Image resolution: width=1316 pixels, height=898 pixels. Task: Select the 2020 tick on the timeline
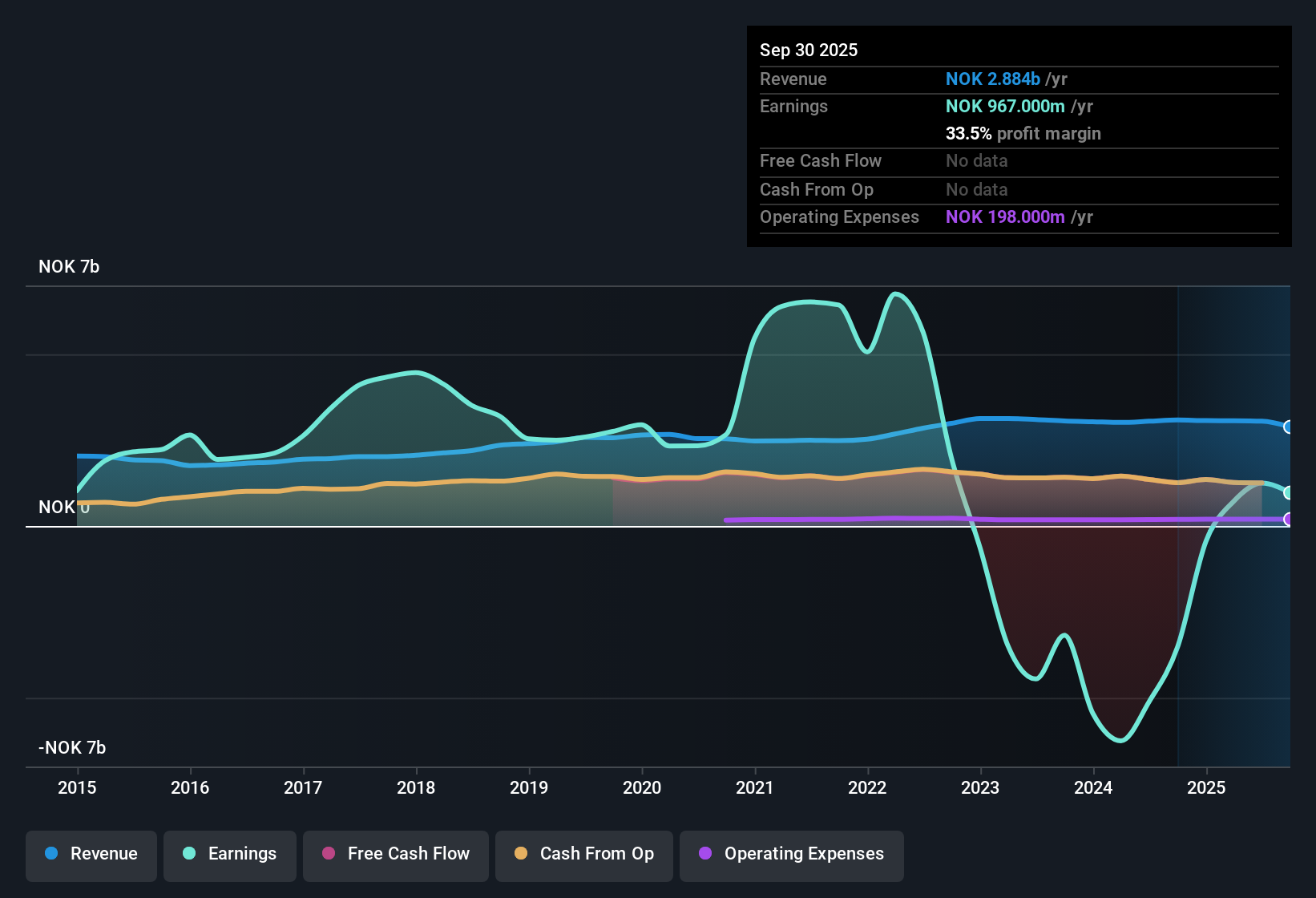642,787
